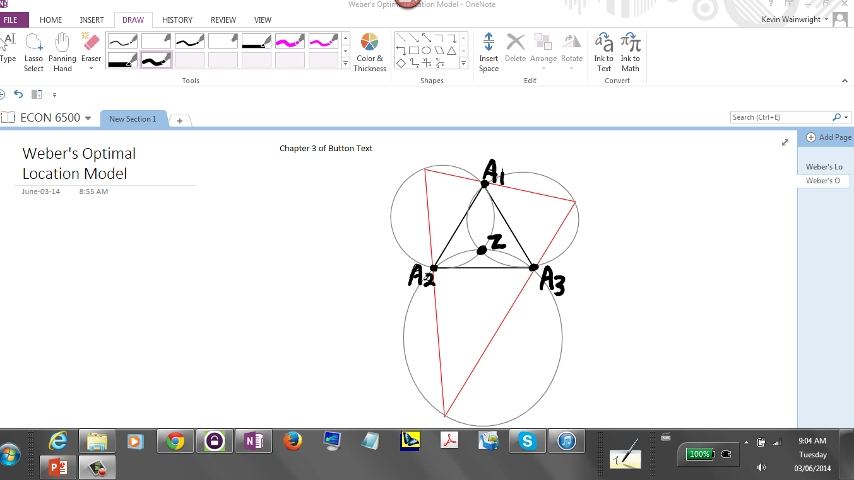
Task: Click the Insert Space tool
Action: [x=488, y=51]
